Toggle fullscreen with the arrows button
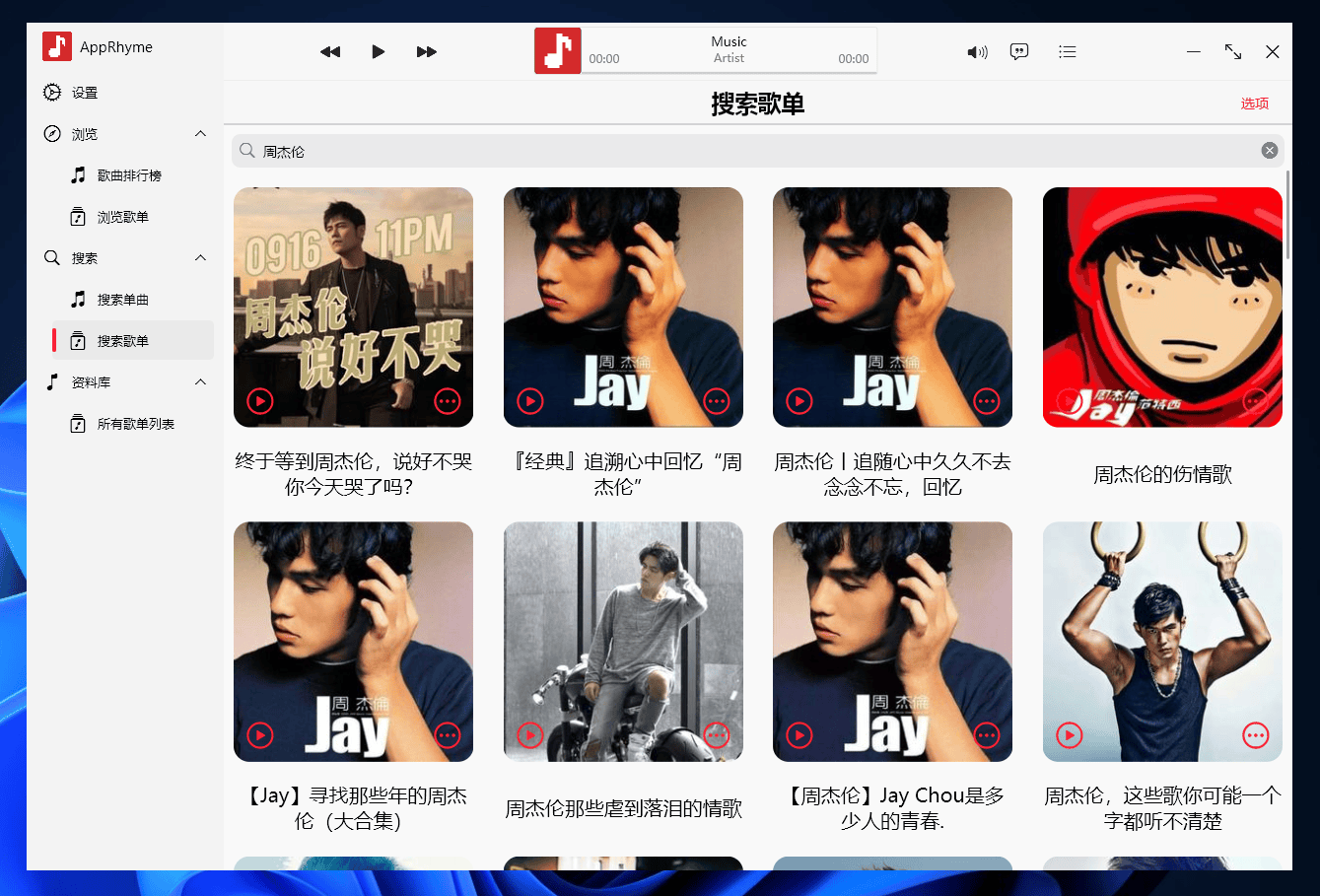The width and height of the screenshot is (1320, 896). (x=1233, y=51)
